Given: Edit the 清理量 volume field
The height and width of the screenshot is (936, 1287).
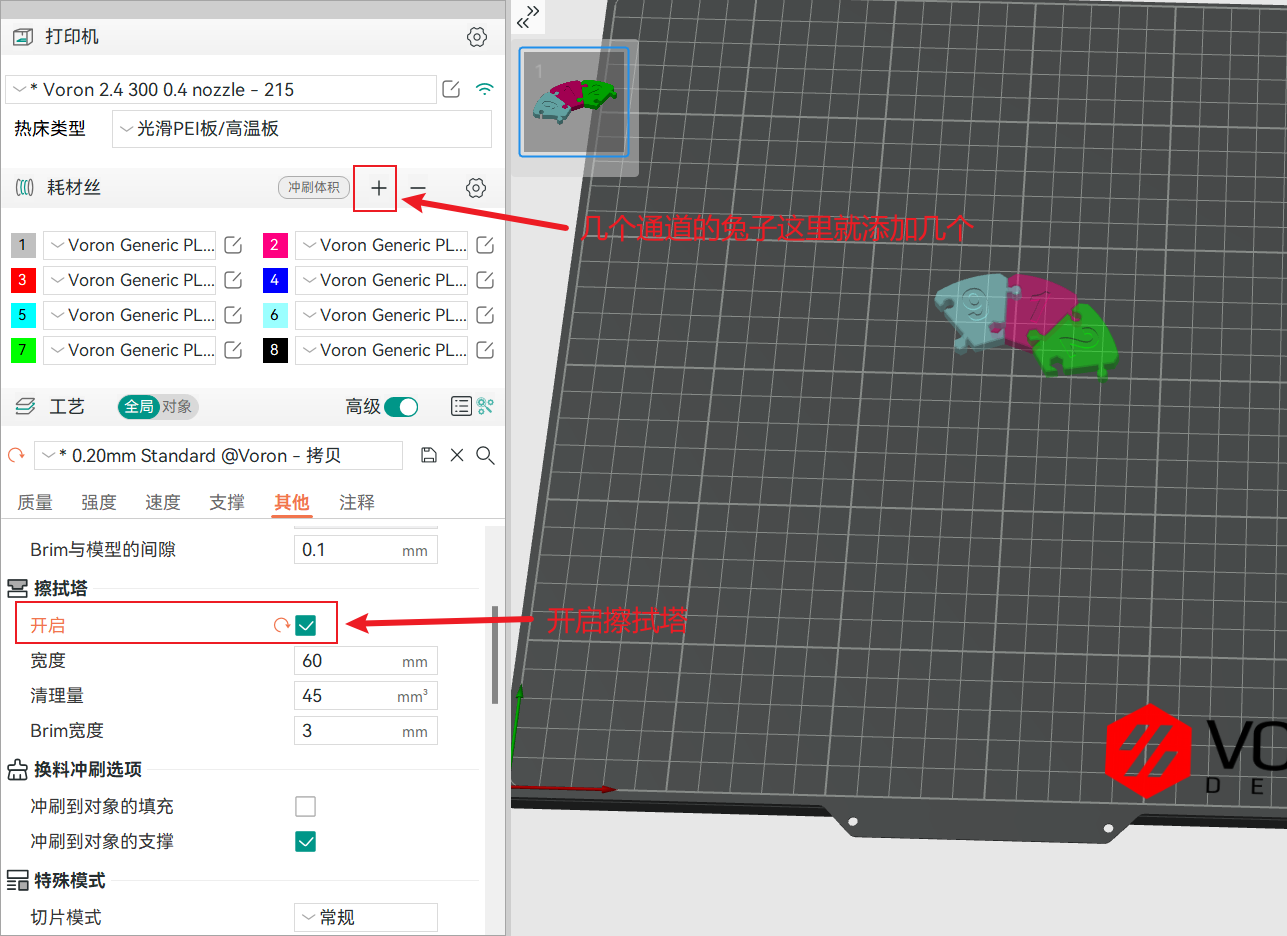Looking at the screenshot, I should coord(366,696).
